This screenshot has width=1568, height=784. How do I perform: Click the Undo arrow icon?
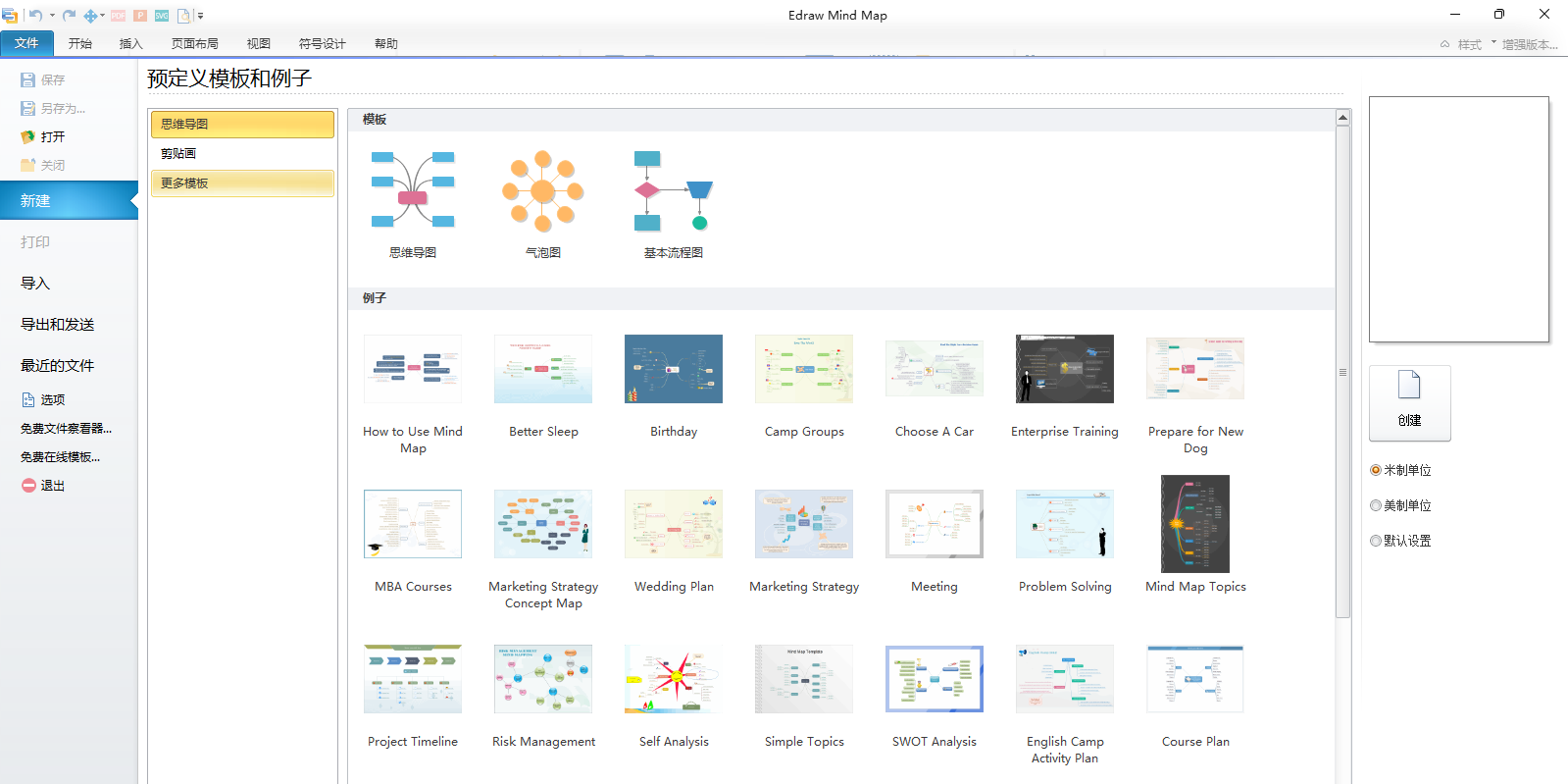coord(35,15)
